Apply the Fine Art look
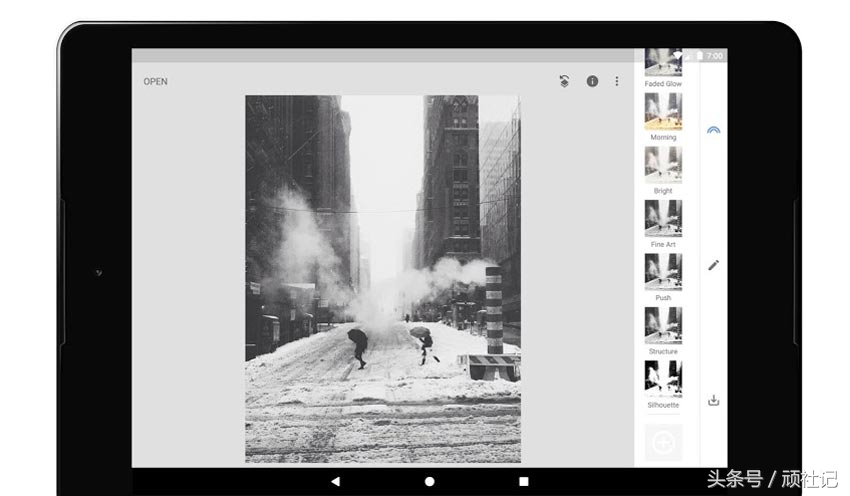The image size is (850, 496). [x=663, y=218]
